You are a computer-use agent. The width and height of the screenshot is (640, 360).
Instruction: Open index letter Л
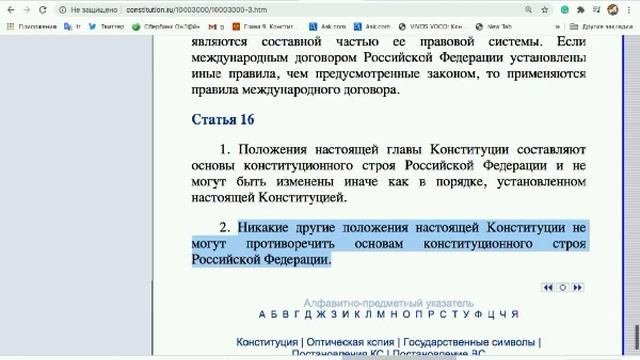[369, 314]
